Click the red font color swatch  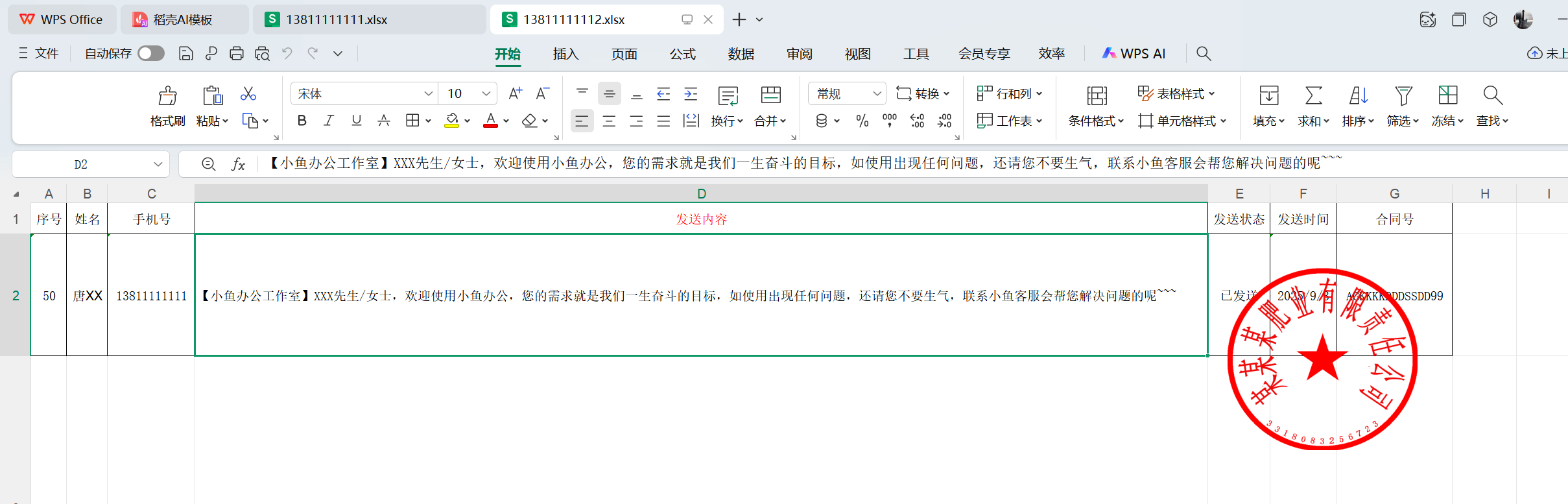coord(490,121)
